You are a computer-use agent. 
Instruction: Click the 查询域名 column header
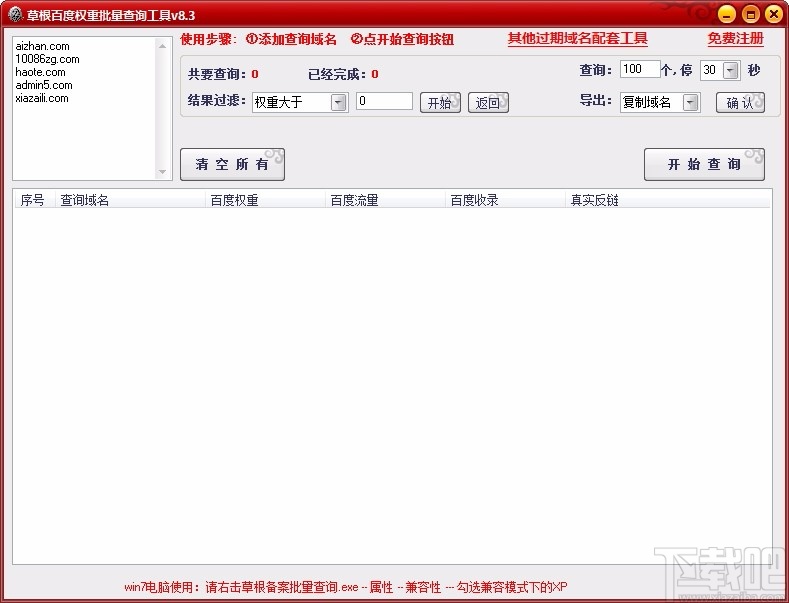coord(130,200)
